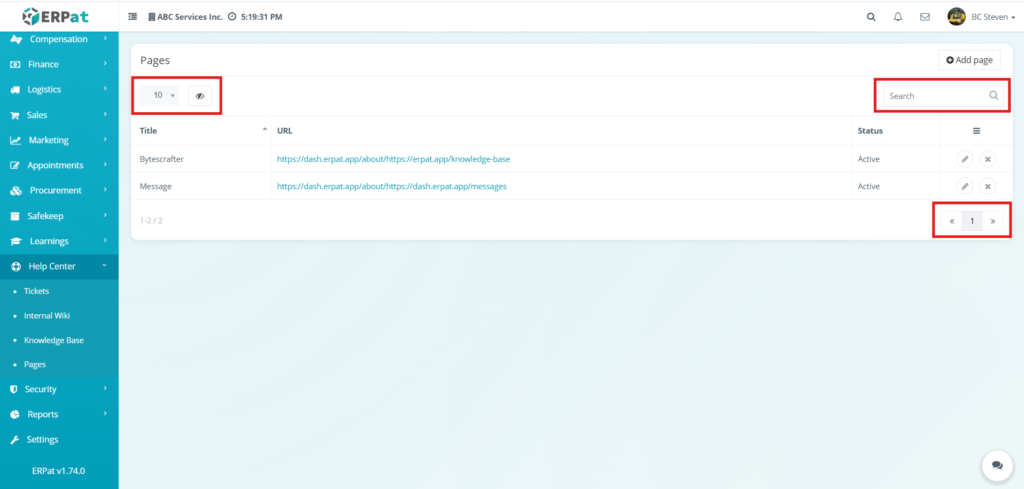Open the notifications bell

pos(898,17)
